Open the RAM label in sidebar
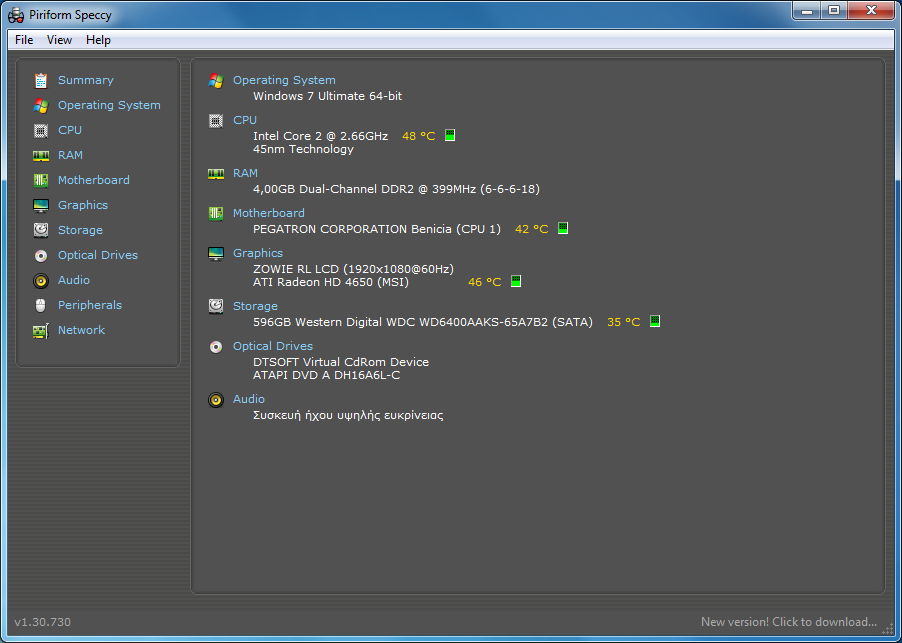 [70, 155]
